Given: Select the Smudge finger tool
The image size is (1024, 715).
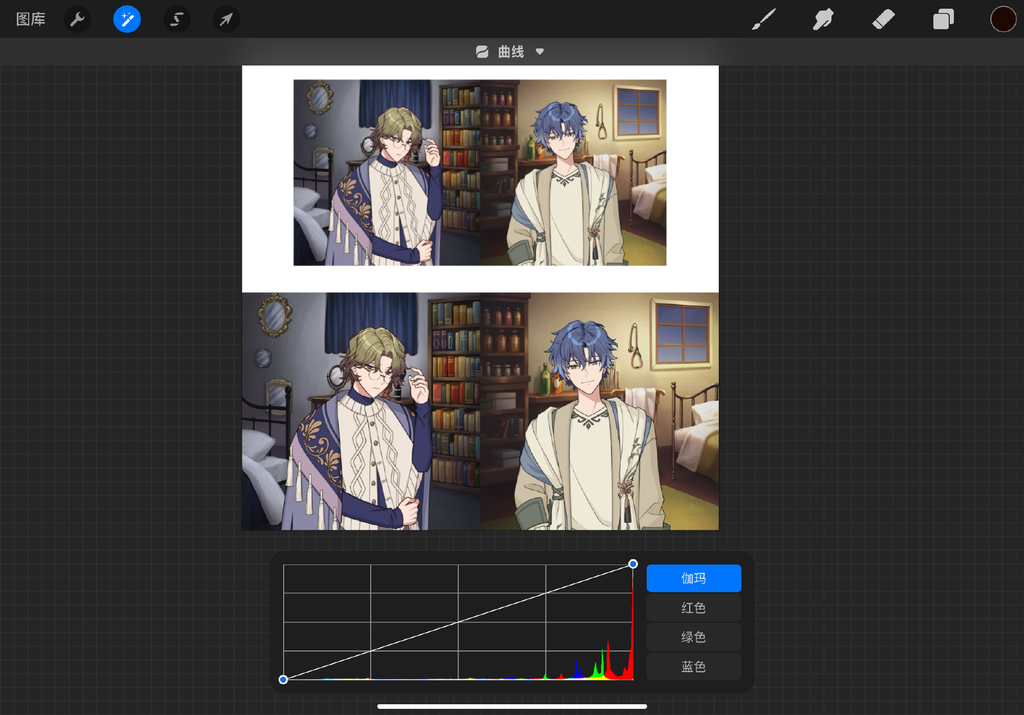Looking at the screenshot, I should [824, 19].
